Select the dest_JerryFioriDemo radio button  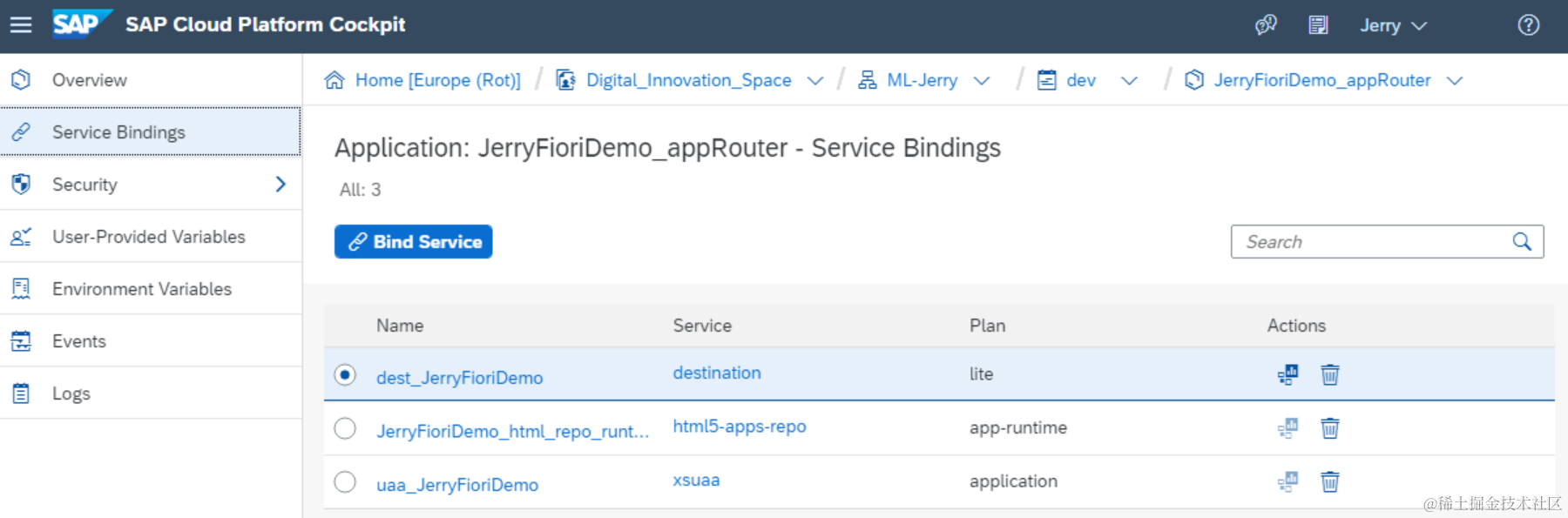tap(345, 374)
